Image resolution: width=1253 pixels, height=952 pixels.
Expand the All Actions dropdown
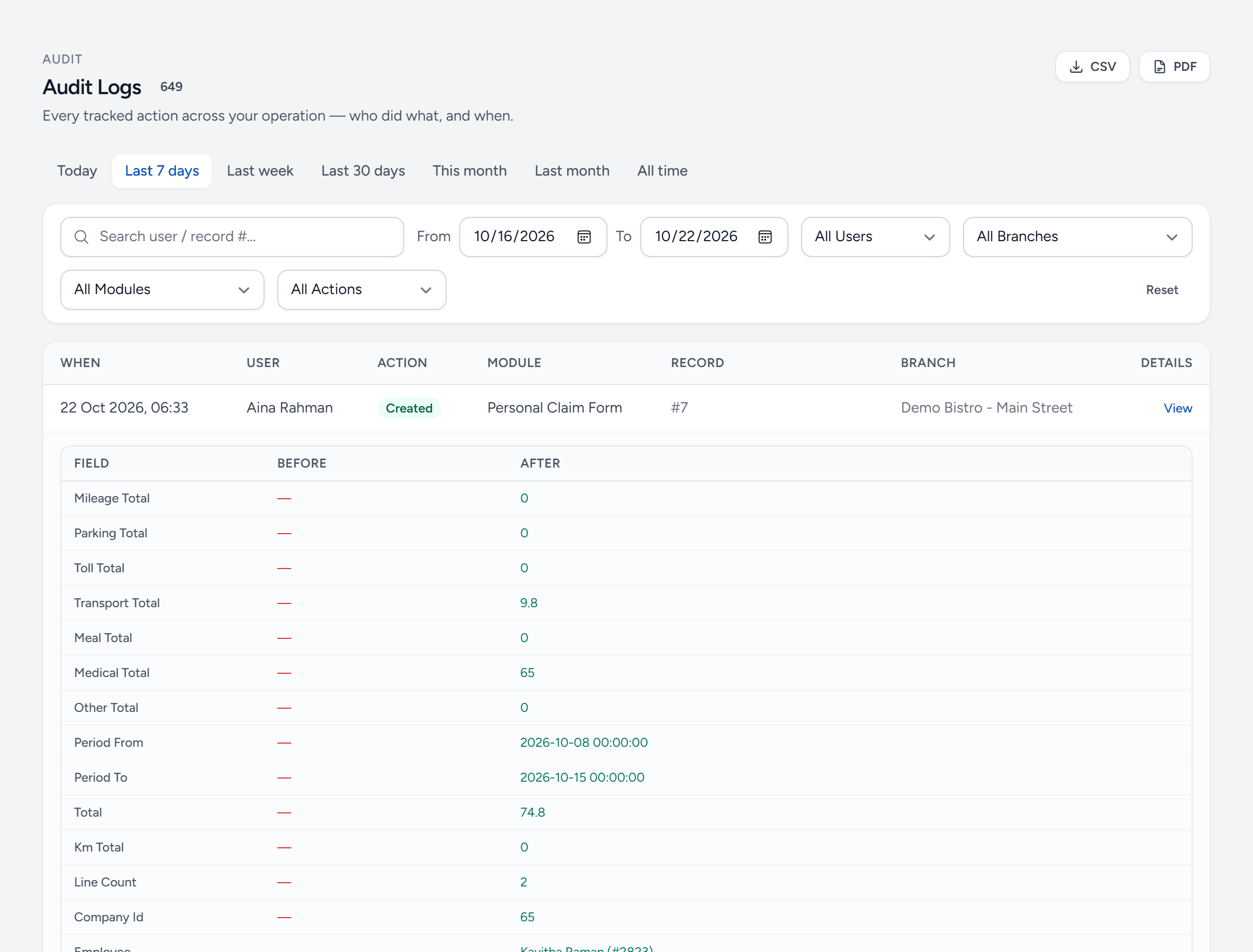coord(361,290)
